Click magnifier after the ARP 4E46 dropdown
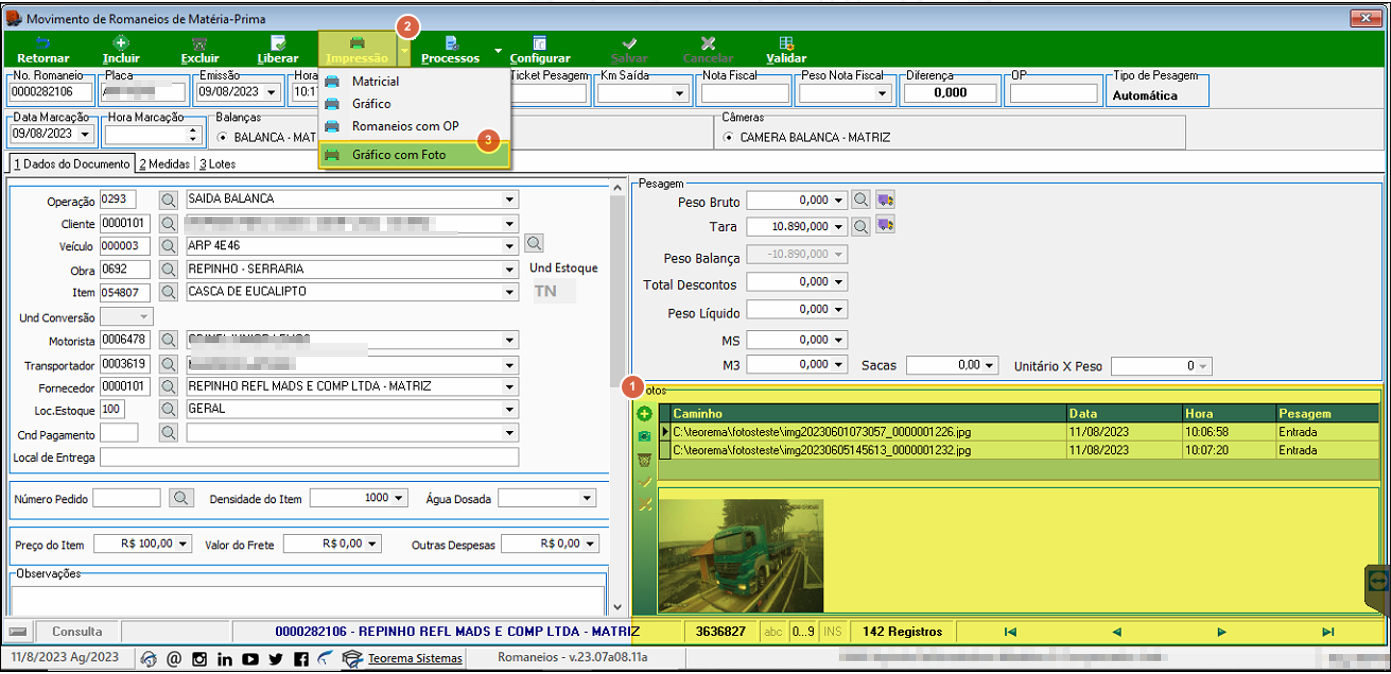The image size is (1391, 674). (x=535, y=243)
